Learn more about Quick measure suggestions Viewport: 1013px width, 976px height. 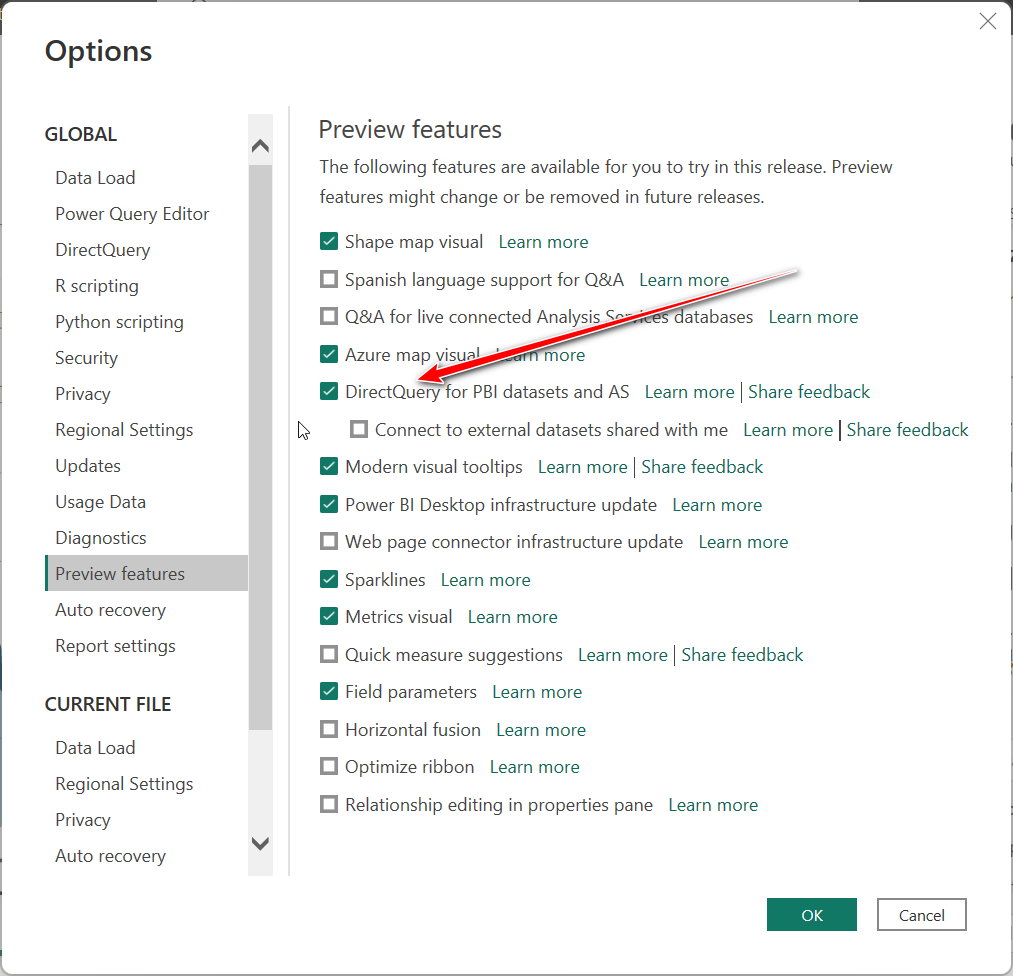point(623,654)
